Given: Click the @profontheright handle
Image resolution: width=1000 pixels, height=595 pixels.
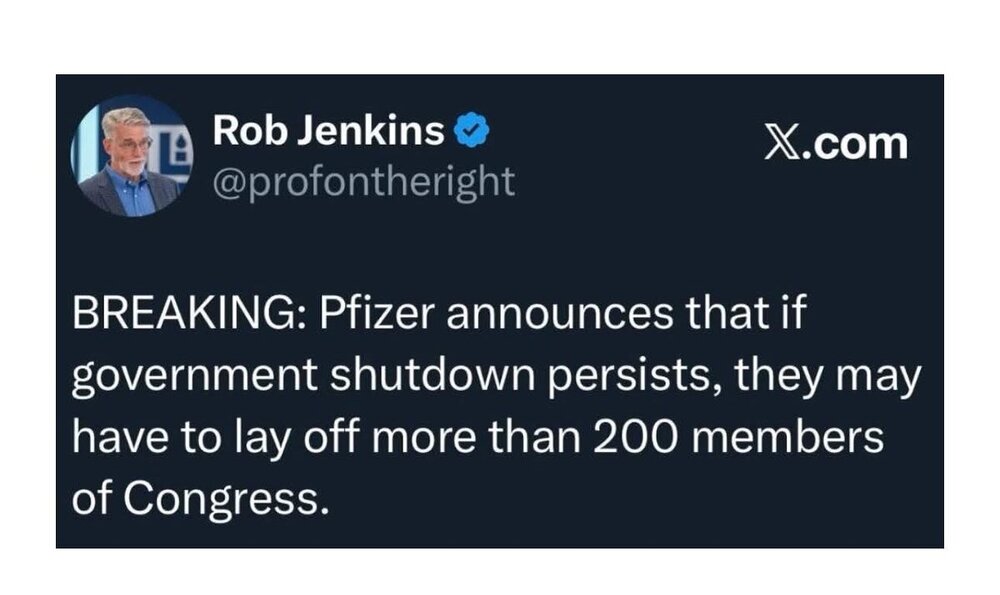Looking at the screenshot, I should [x=364, y=181].
